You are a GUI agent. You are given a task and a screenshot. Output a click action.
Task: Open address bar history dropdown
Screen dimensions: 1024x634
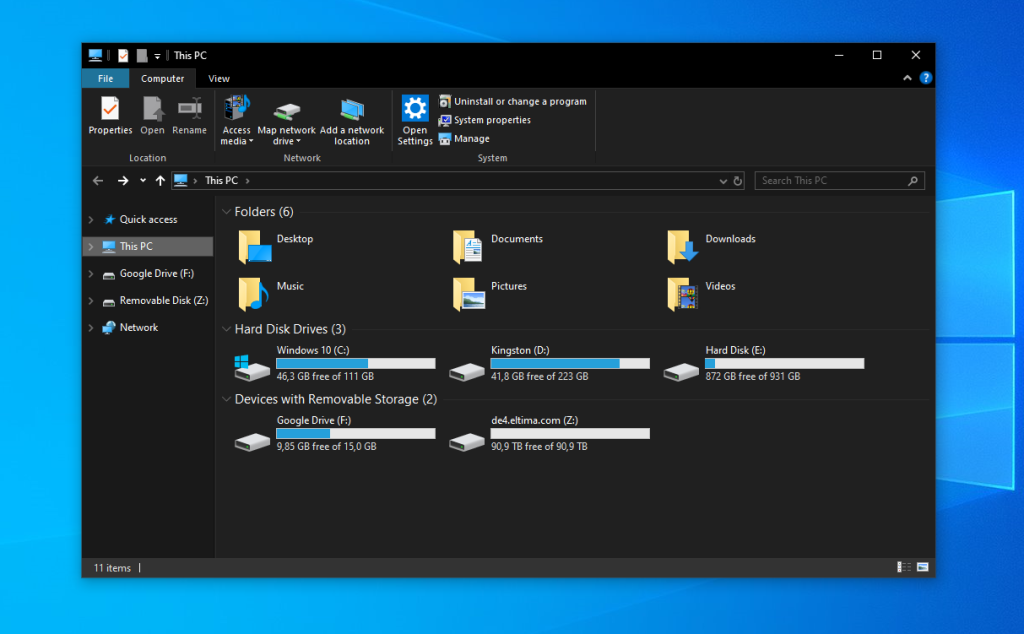tap(724, 181)
